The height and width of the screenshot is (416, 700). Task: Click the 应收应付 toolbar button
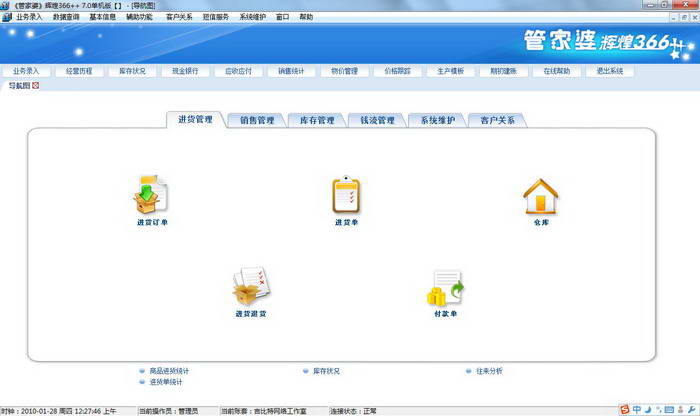[x=238, y=71]
